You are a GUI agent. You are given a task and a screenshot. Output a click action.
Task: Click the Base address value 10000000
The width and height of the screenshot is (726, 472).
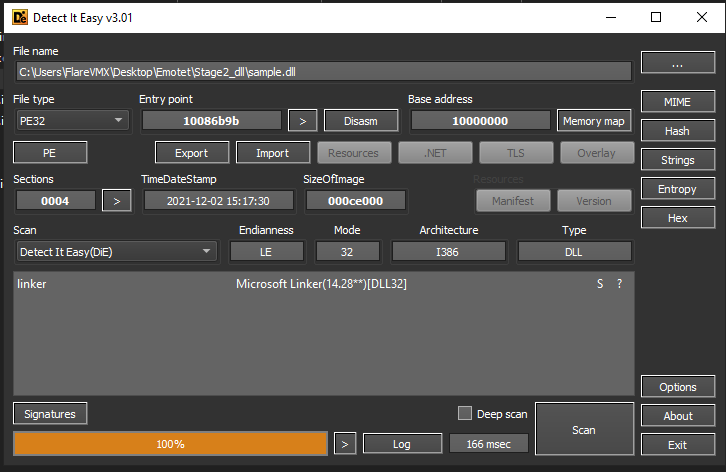[481, 121]
